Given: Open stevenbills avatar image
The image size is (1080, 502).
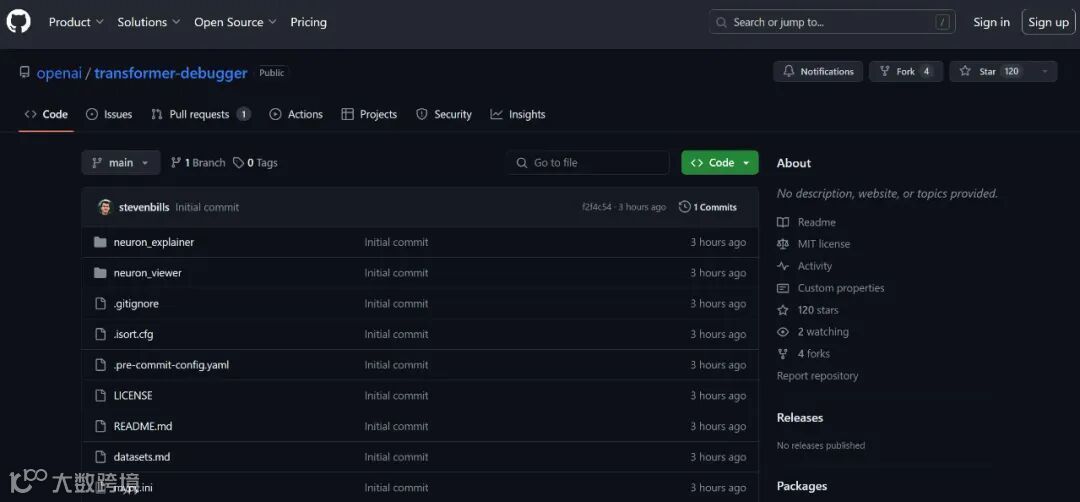Looking at the screenshot, I should [105, 207].
